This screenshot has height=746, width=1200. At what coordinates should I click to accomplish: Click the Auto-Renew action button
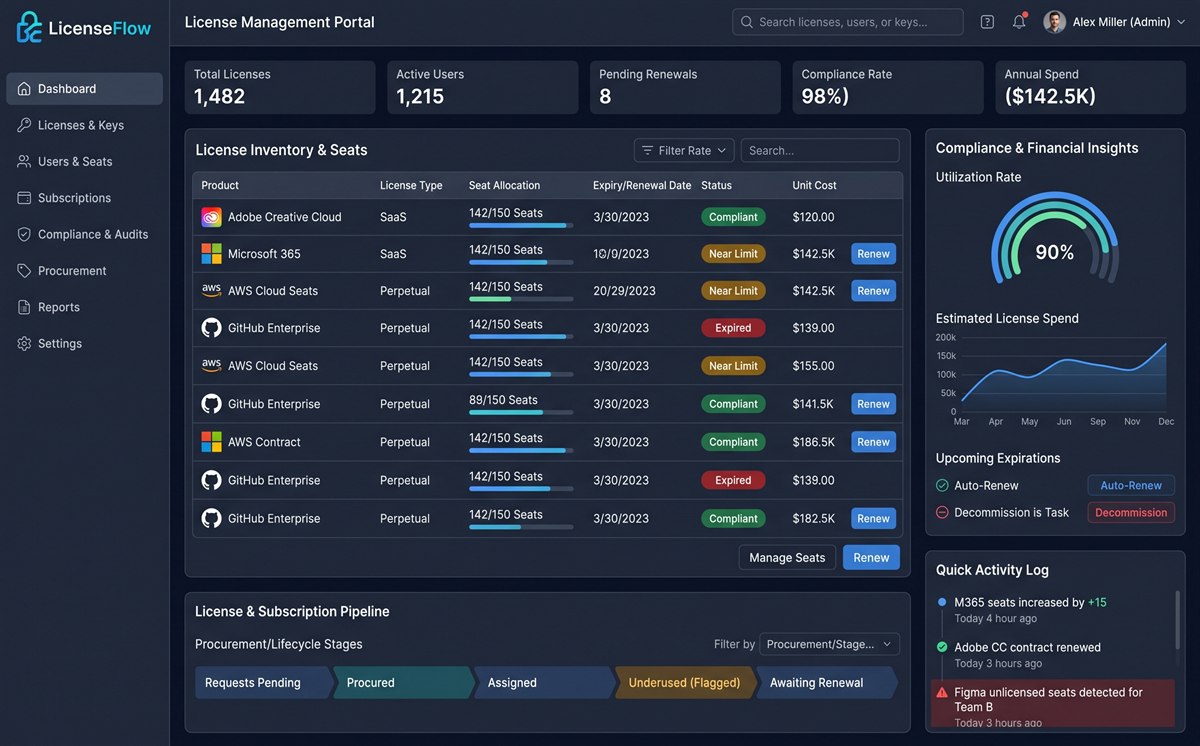tap(1131, 485)
